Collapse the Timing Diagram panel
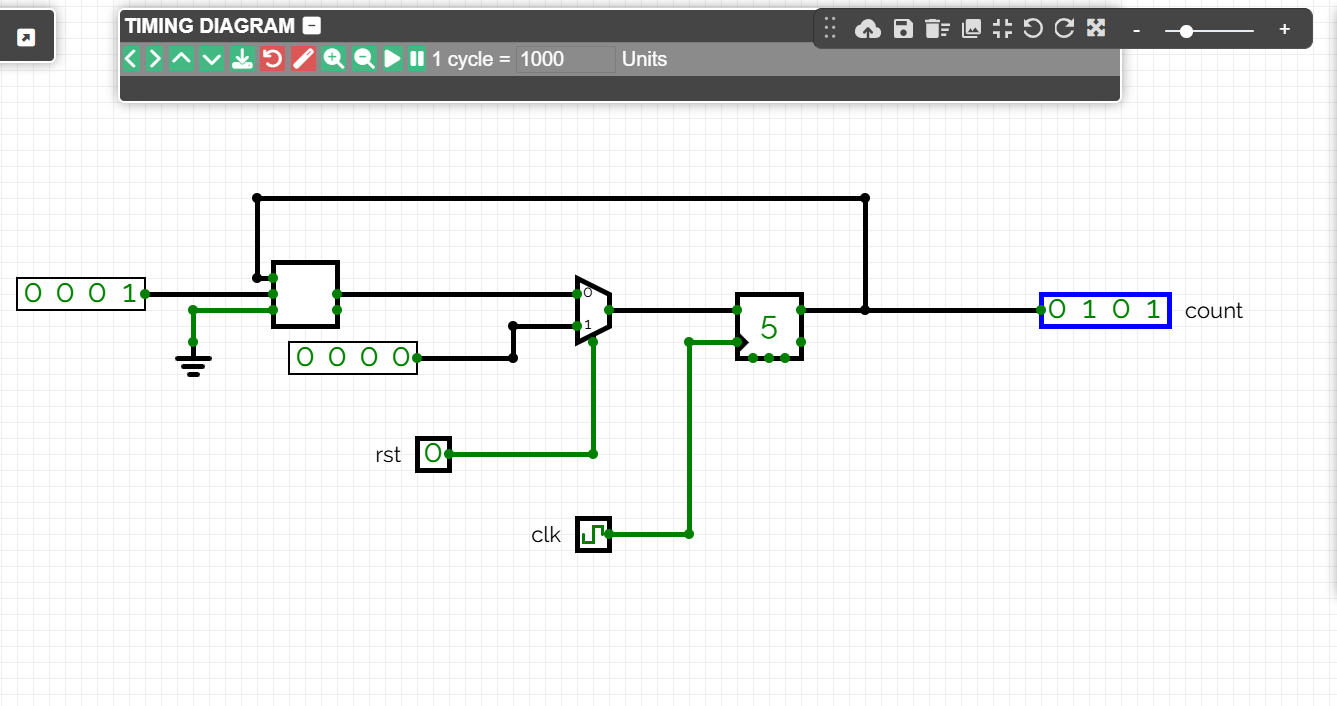Image resolution: width=1337 pixels, height=706 pixels. [312, 27]
